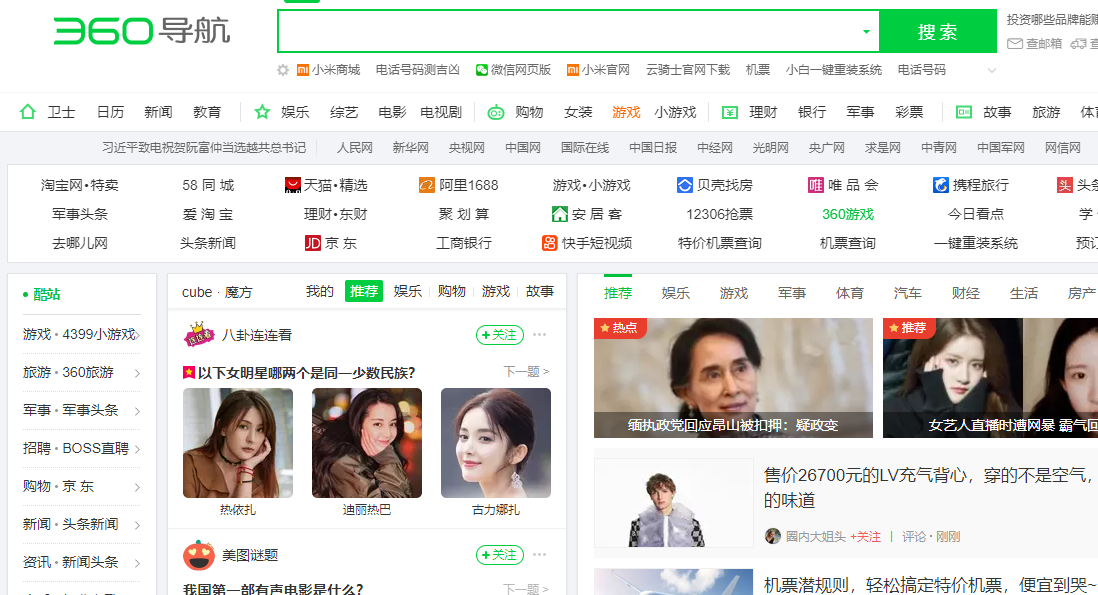The height and width of the screenshot is (595, 1098).
Task: Open 电话号码测吉凶 suggestion
Action: tap(417, 70)
